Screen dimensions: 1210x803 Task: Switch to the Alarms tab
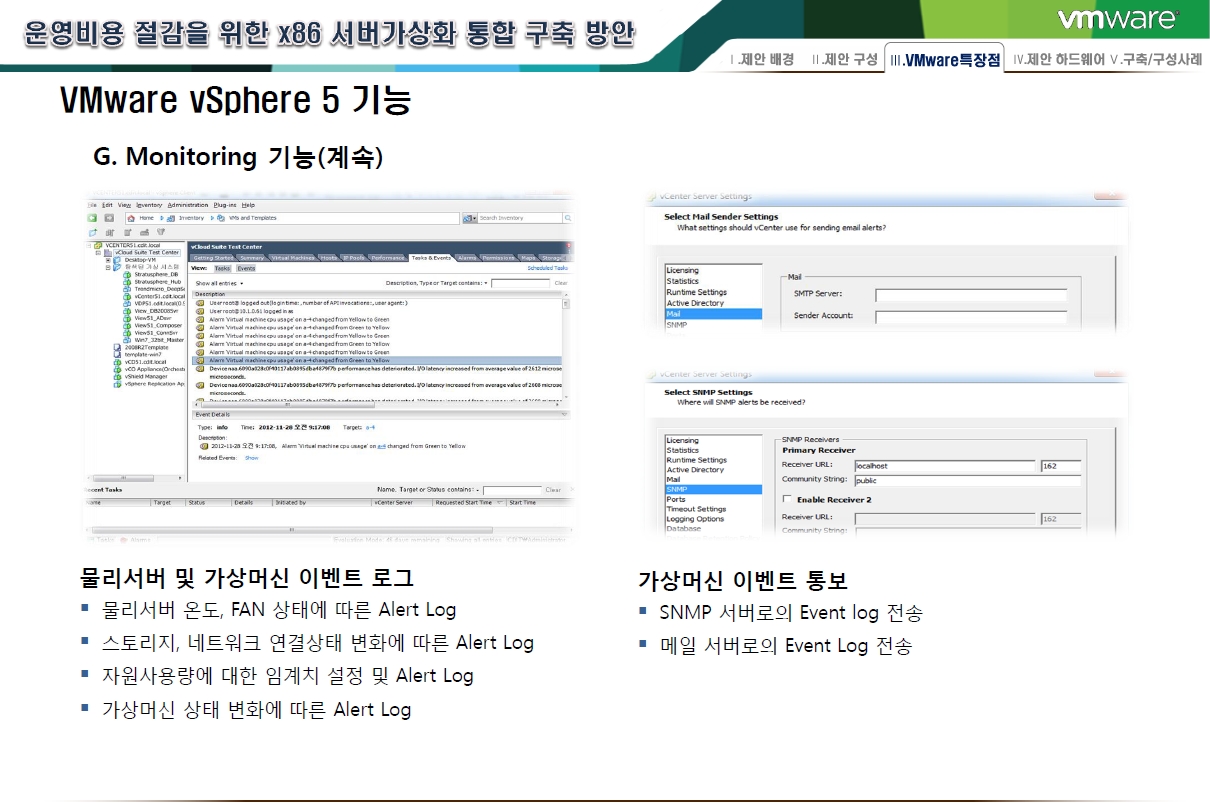click(467, 258)
